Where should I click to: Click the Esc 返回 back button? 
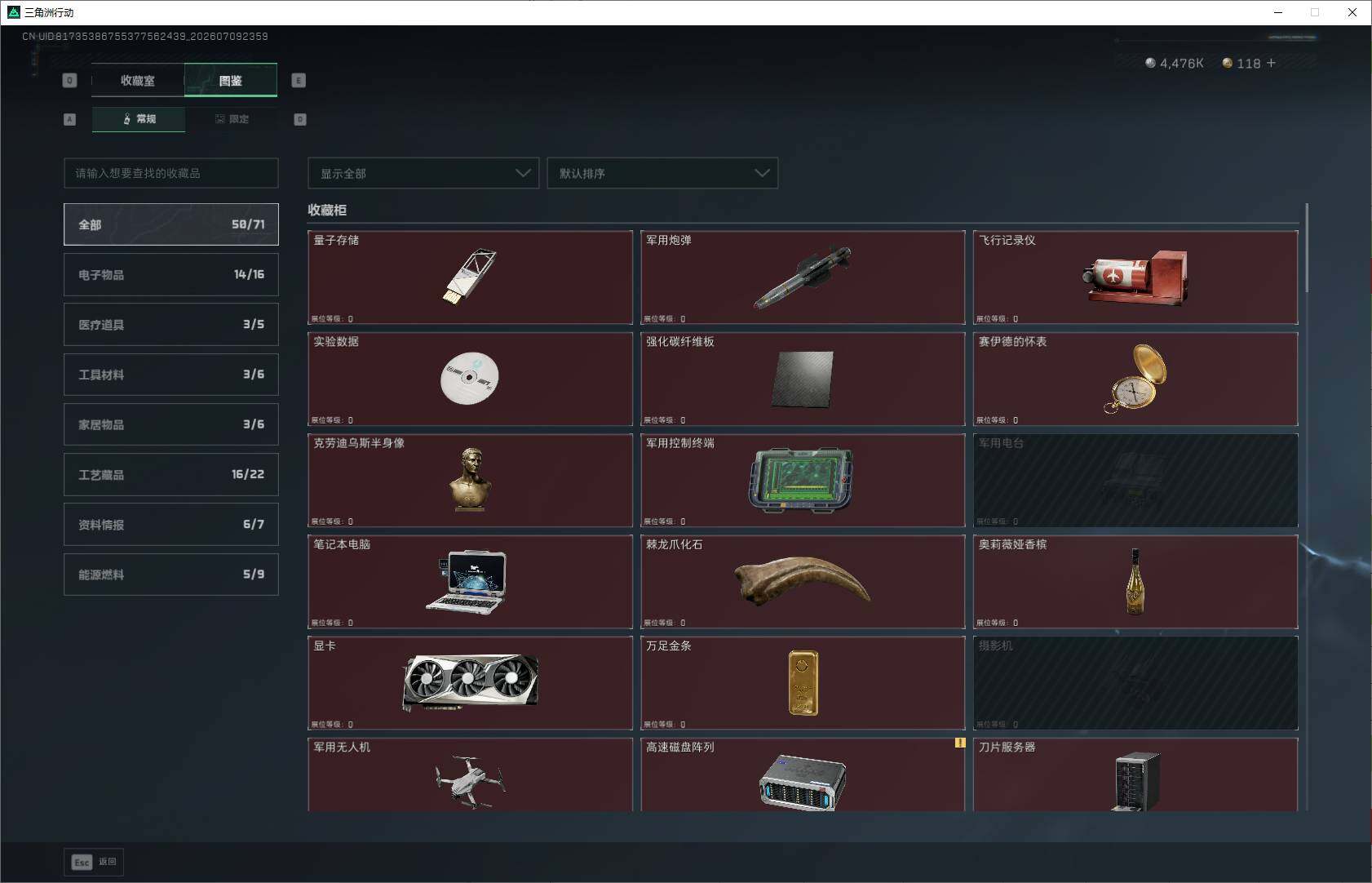click(94, 862)
